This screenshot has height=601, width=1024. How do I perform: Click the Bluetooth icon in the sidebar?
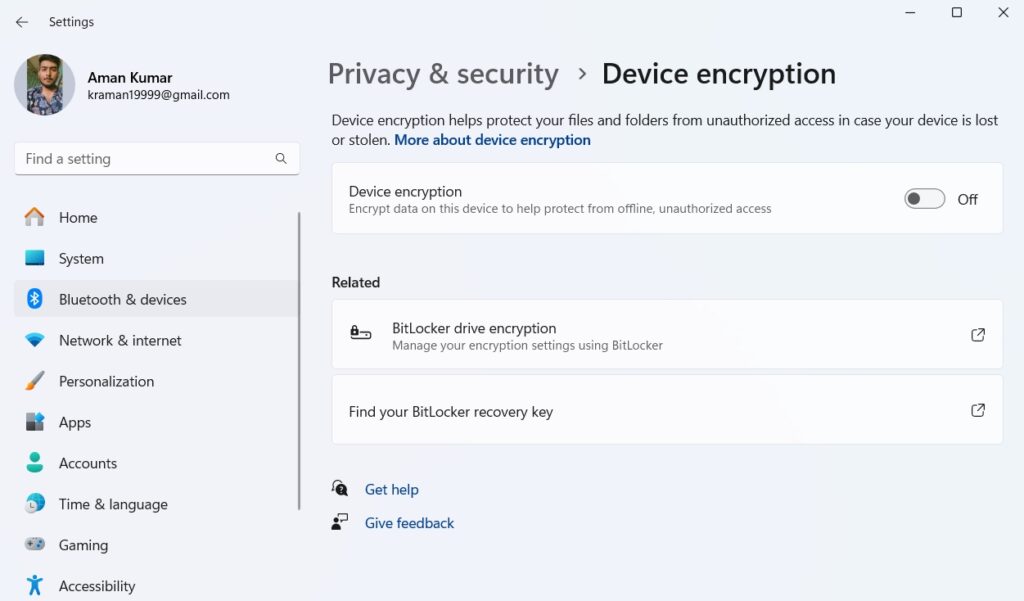tap(35, 299)
